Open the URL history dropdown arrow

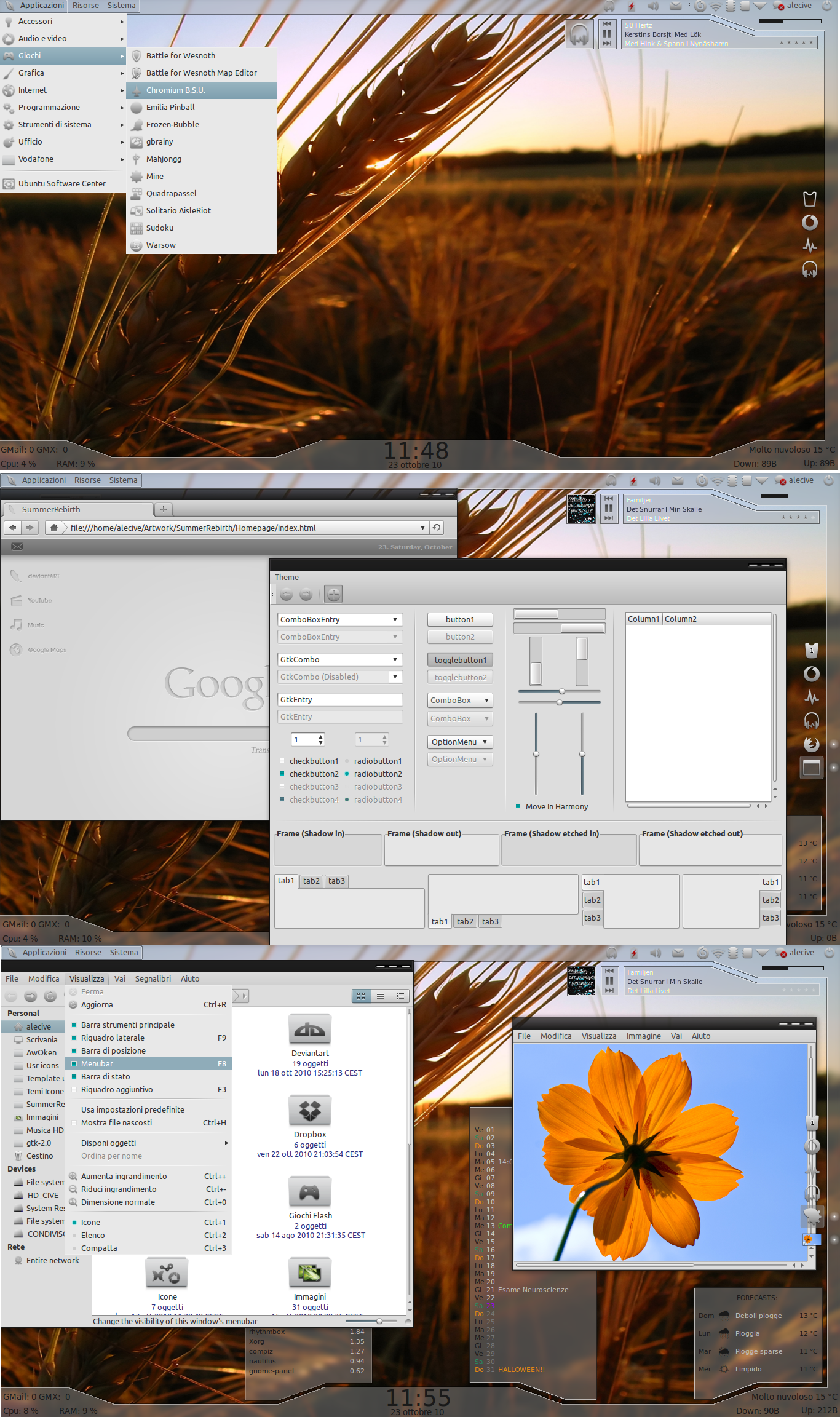tap(422, 528)
